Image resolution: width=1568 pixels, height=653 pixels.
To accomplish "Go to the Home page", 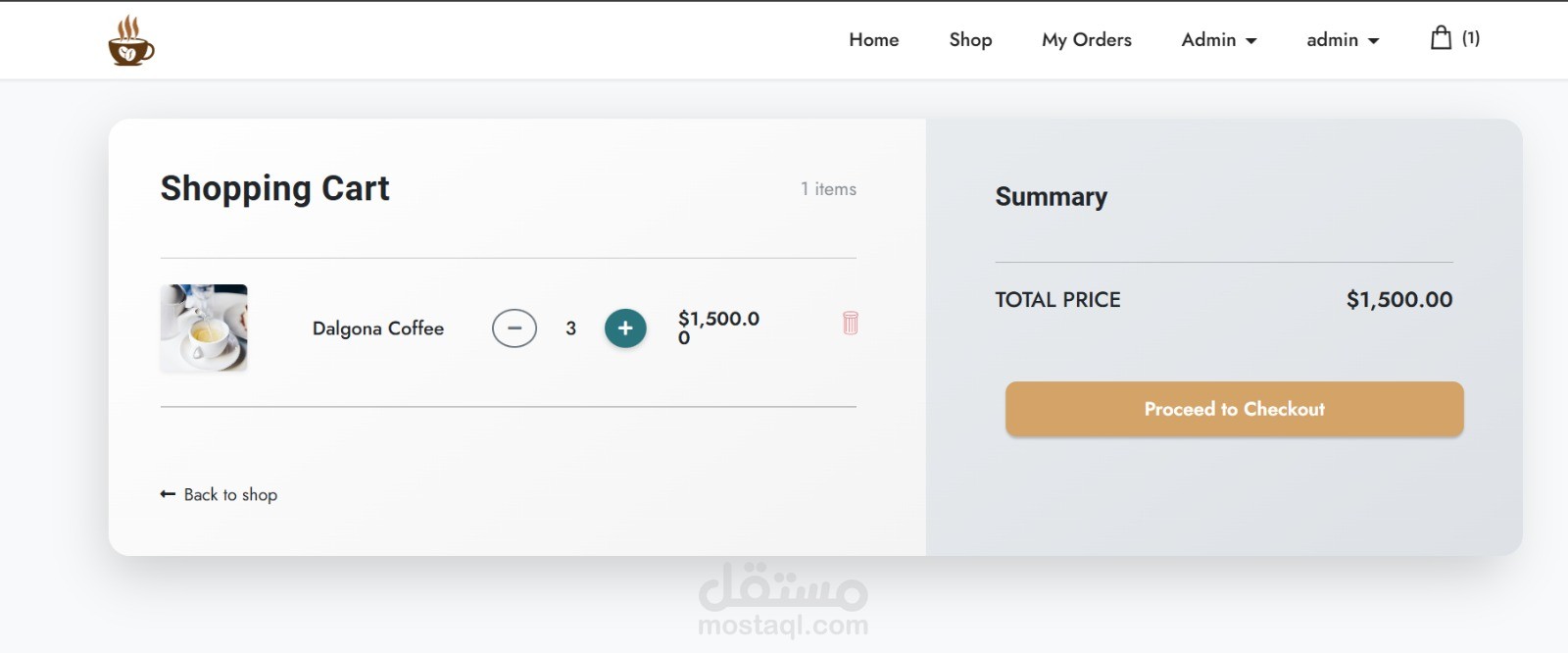I will click(873, 40).
